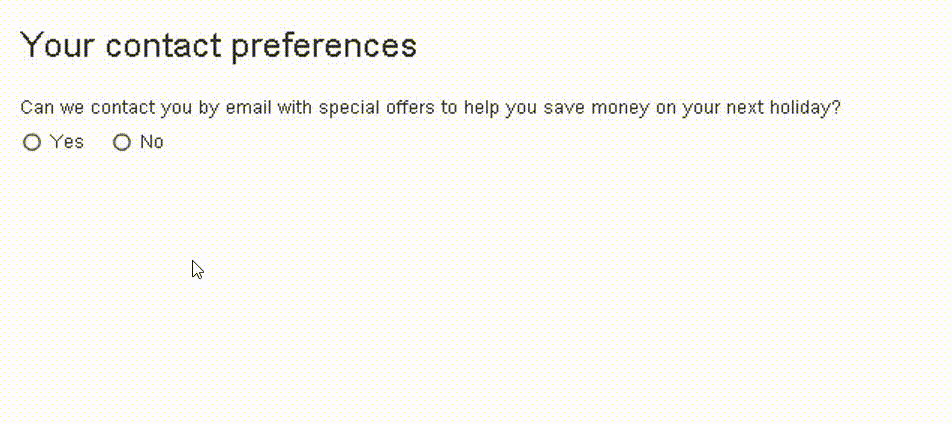Click the word "preferences" in the heading

click(321, 45)
